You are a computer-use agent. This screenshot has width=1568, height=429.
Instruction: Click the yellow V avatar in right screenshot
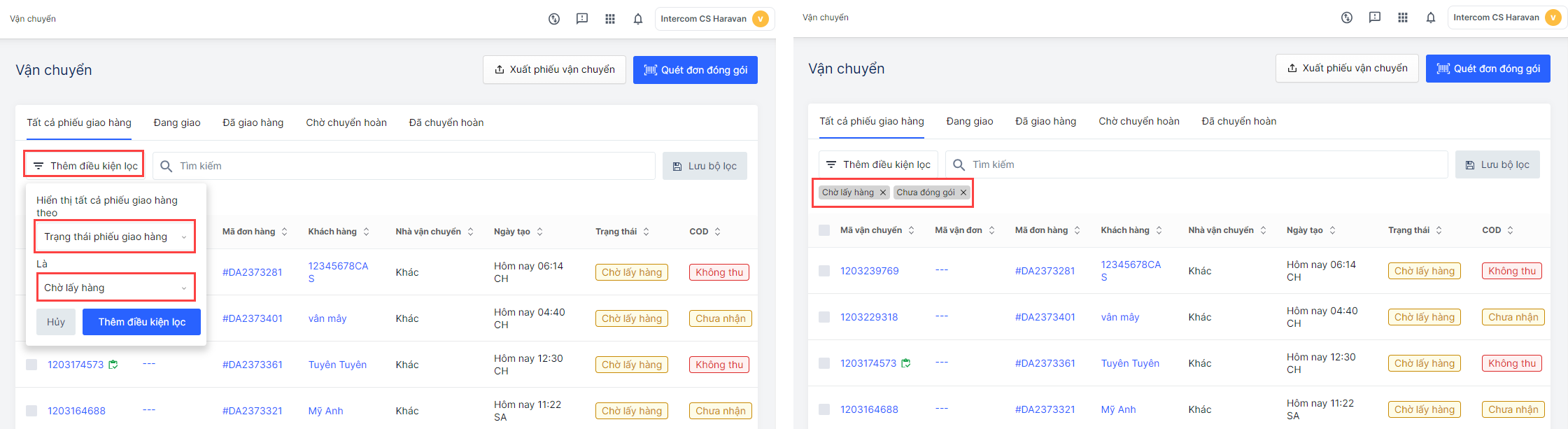pos(1553,17)
